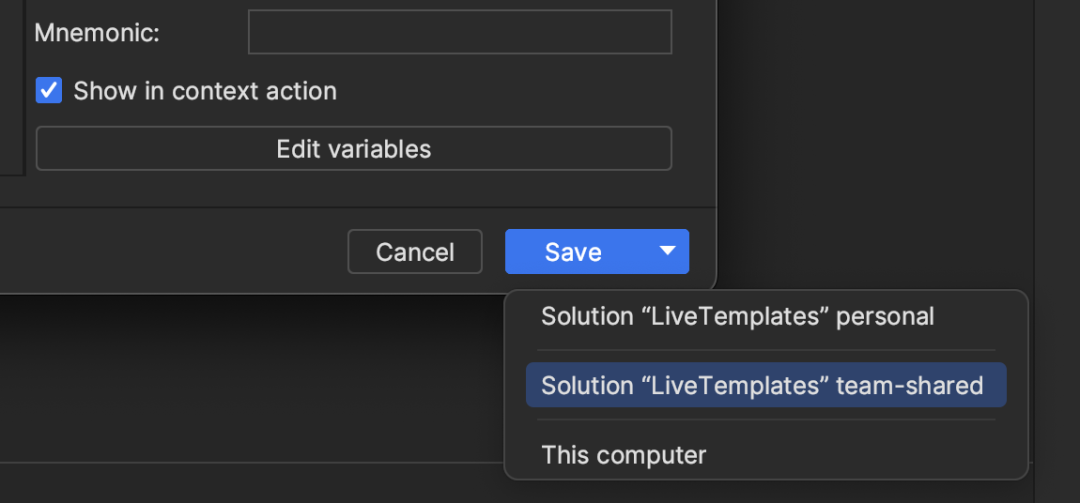Untick the Show in context action checkbox
The image size is (1080, 503).
49,90
